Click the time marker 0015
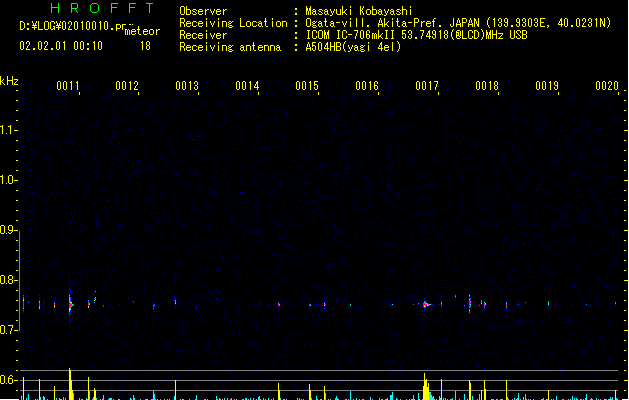Screen dimensions: 629x400 click(307, 85)
